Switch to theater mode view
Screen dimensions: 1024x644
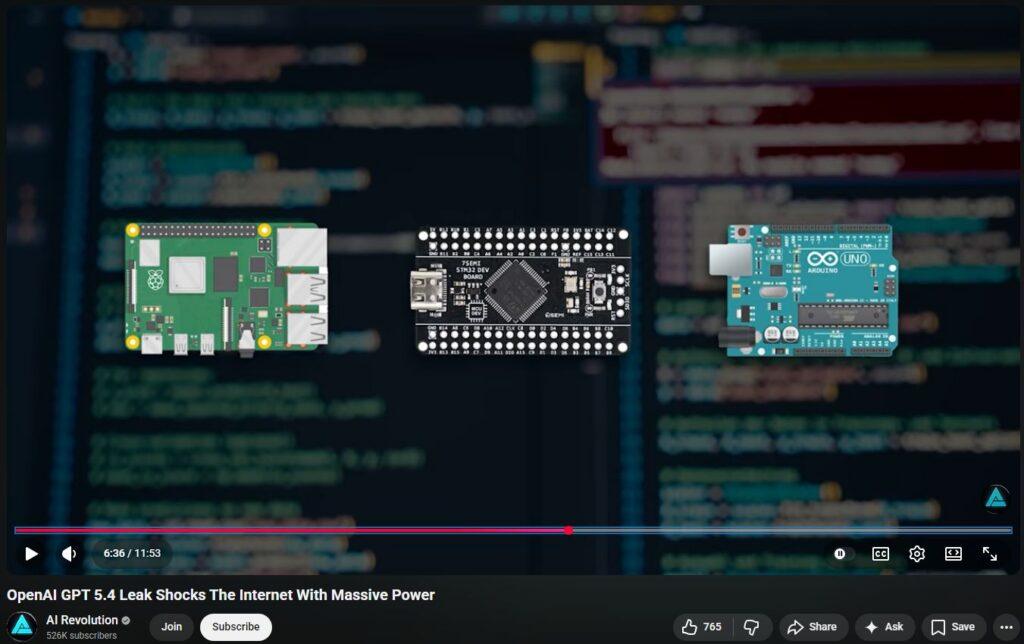coord(953,553)
